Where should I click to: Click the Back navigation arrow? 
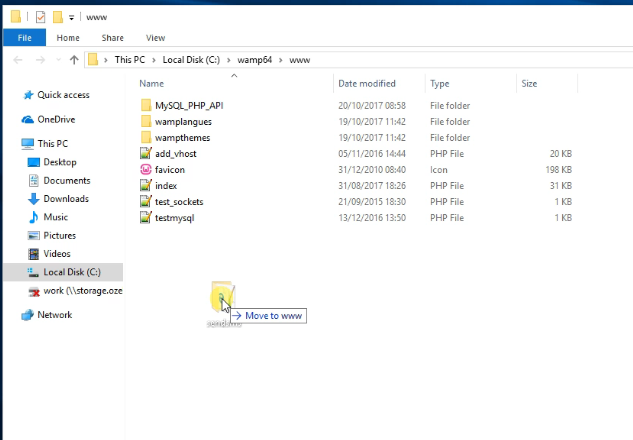pyautogui.click(x=18, y=60)
